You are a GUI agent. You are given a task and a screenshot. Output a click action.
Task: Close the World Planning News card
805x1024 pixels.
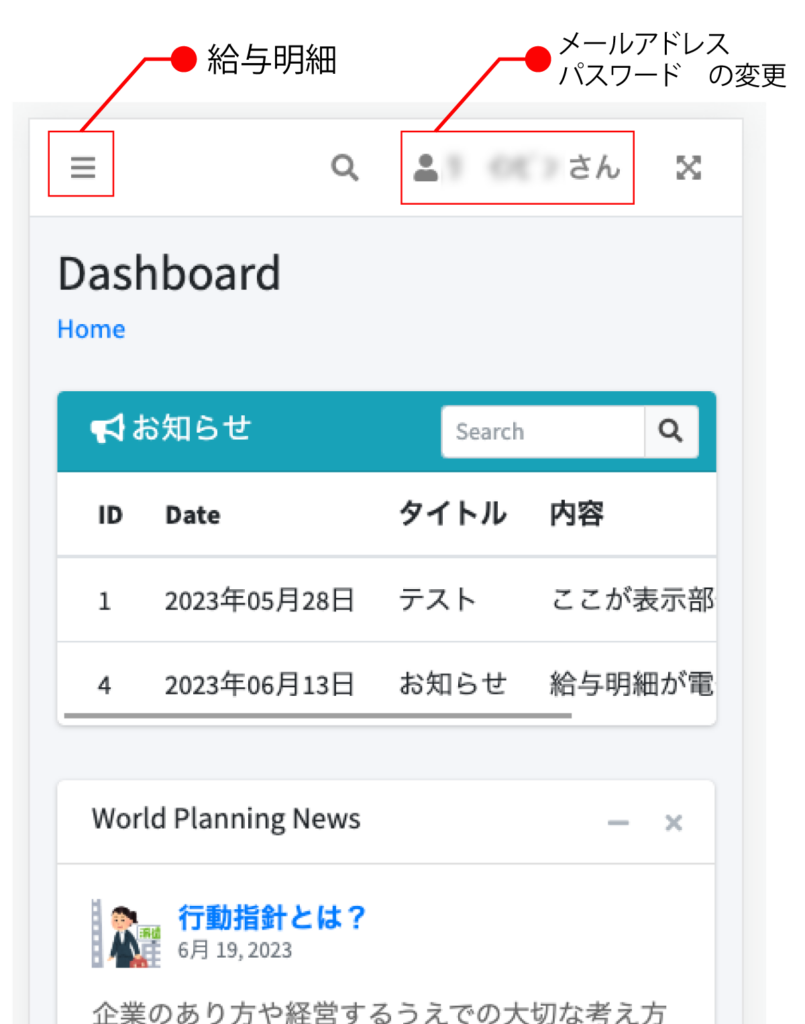(x=674, y=823)
